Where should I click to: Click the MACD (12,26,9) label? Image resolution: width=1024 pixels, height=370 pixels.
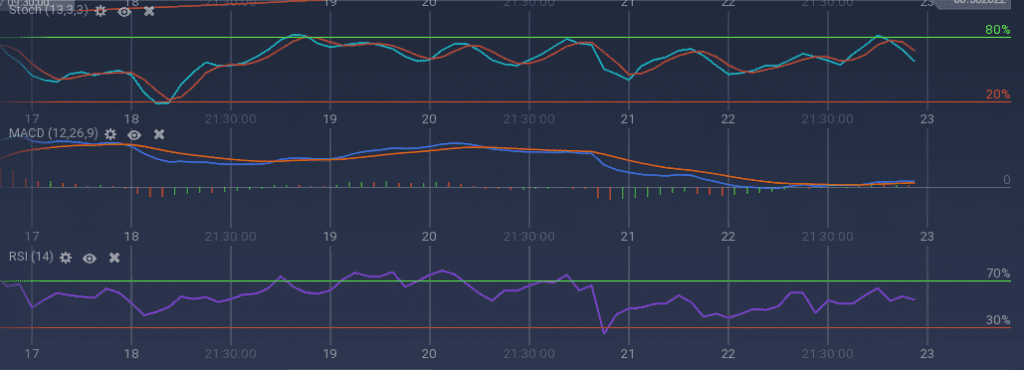[x=54, y=134]
